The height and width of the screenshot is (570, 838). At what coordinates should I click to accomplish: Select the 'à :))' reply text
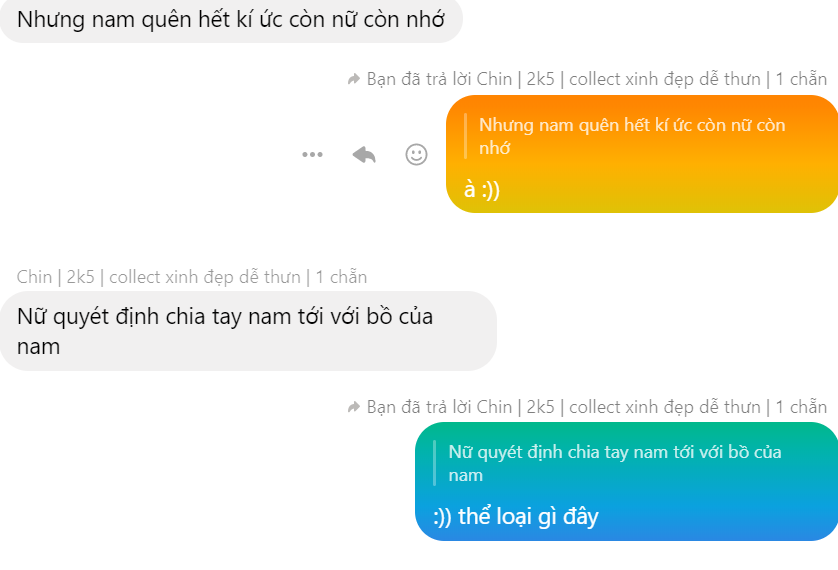(482, 190)
